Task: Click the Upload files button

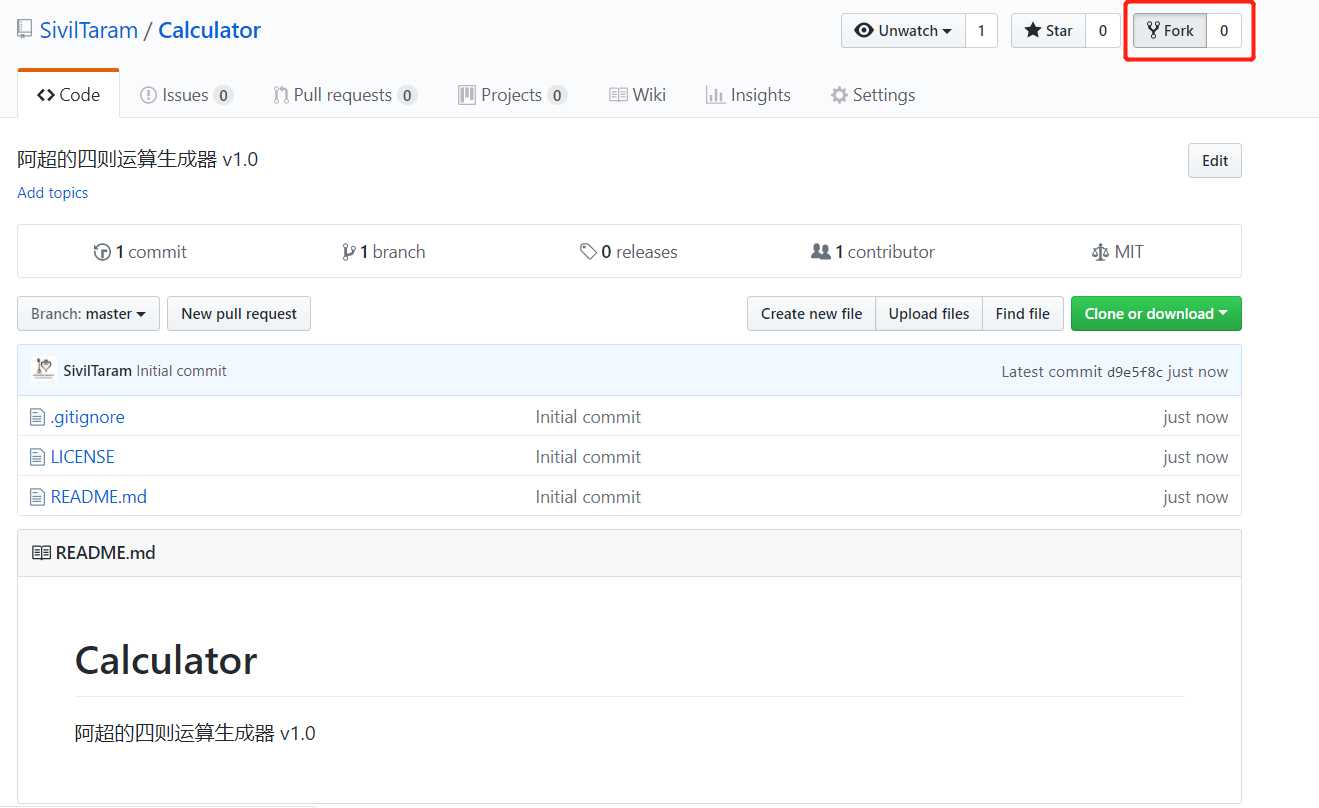Action: 929,314
